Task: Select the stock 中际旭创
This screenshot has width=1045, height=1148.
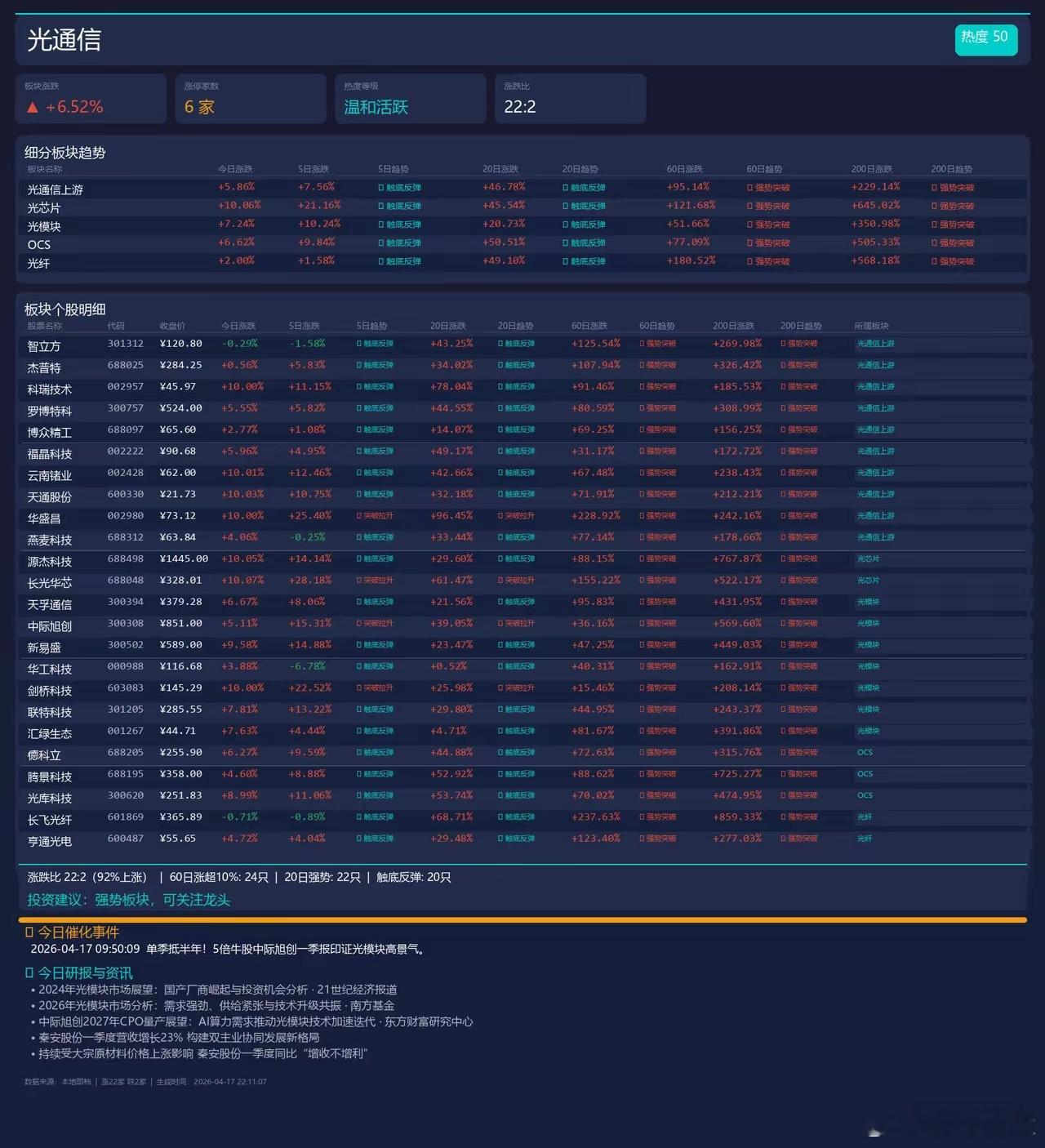Action: click(x=49, y=625)
